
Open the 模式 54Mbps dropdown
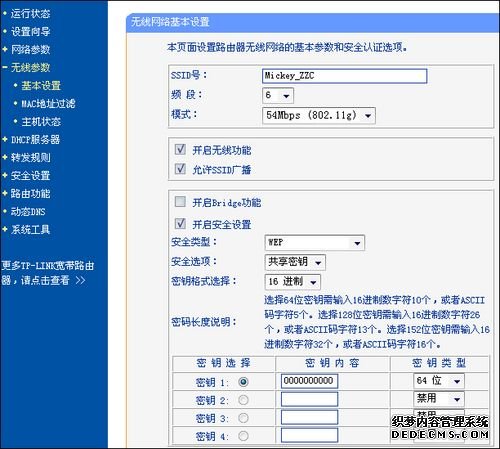(x=319, y=116)
